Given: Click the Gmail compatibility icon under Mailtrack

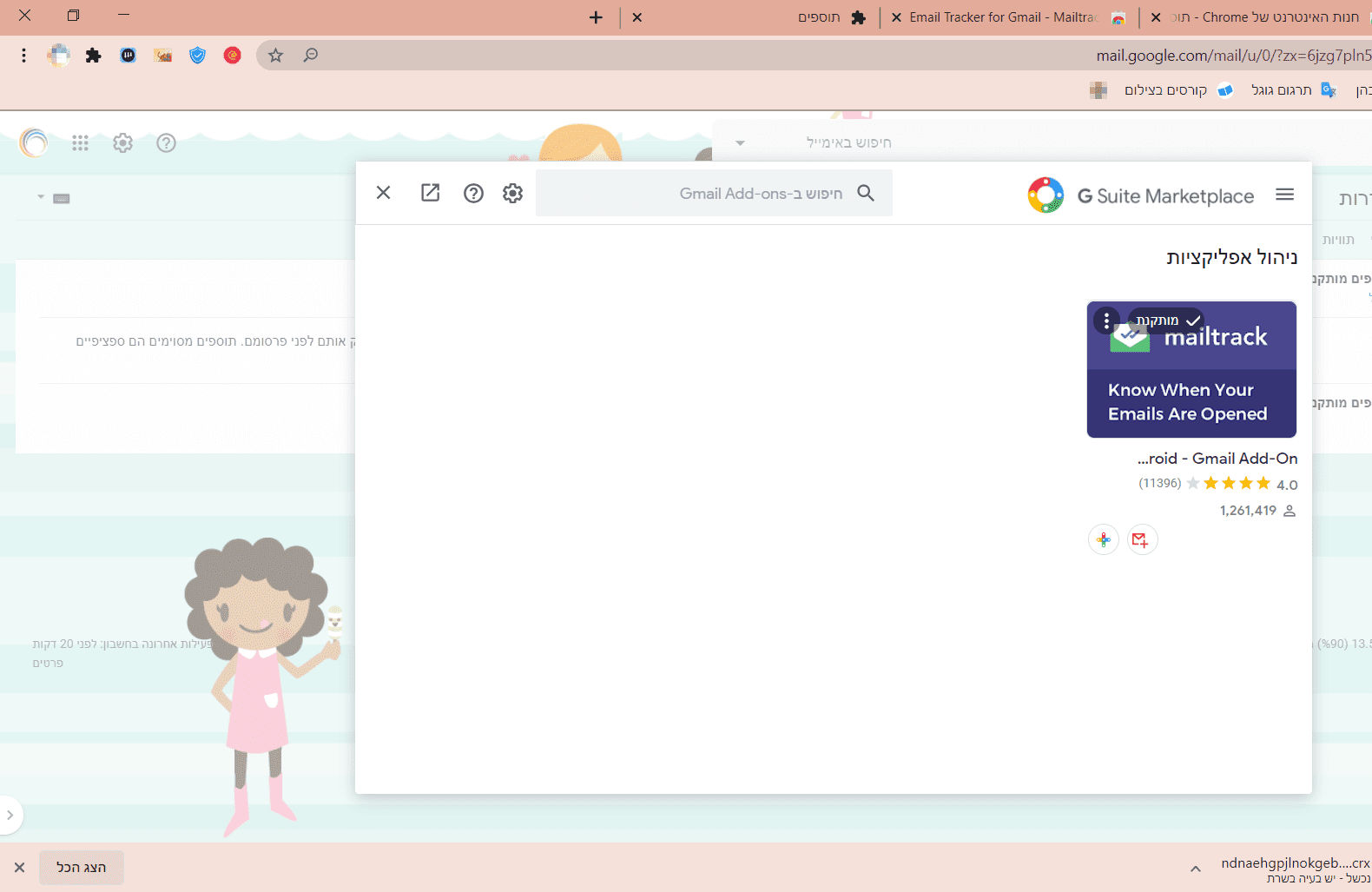Looking at the screenshot, I should point(1142,539).
